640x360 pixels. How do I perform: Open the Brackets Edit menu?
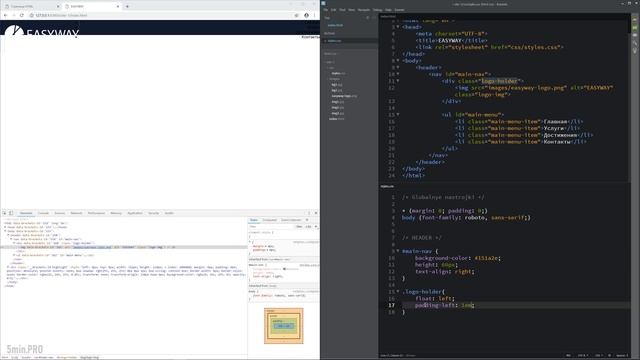(x=333, y=10)
